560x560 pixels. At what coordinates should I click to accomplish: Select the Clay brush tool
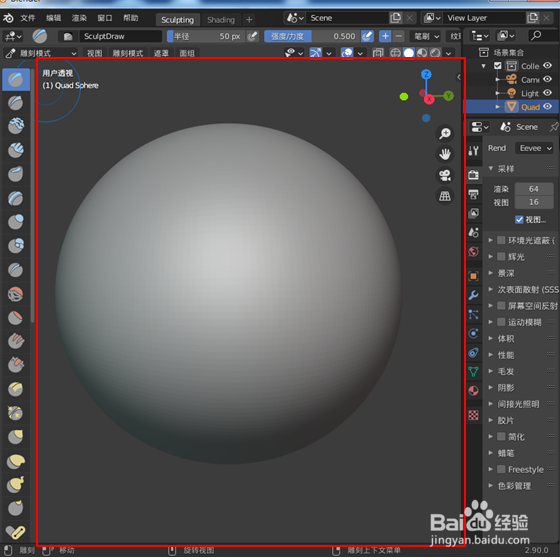[x=16, y=126]
